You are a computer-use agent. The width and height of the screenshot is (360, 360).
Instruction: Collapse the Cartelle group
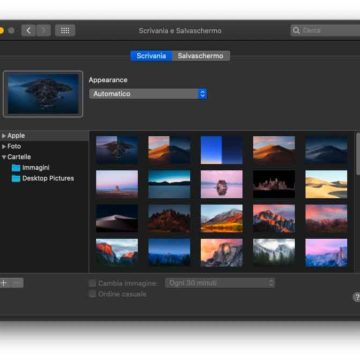pyautogui.click(x=4, y=157)
